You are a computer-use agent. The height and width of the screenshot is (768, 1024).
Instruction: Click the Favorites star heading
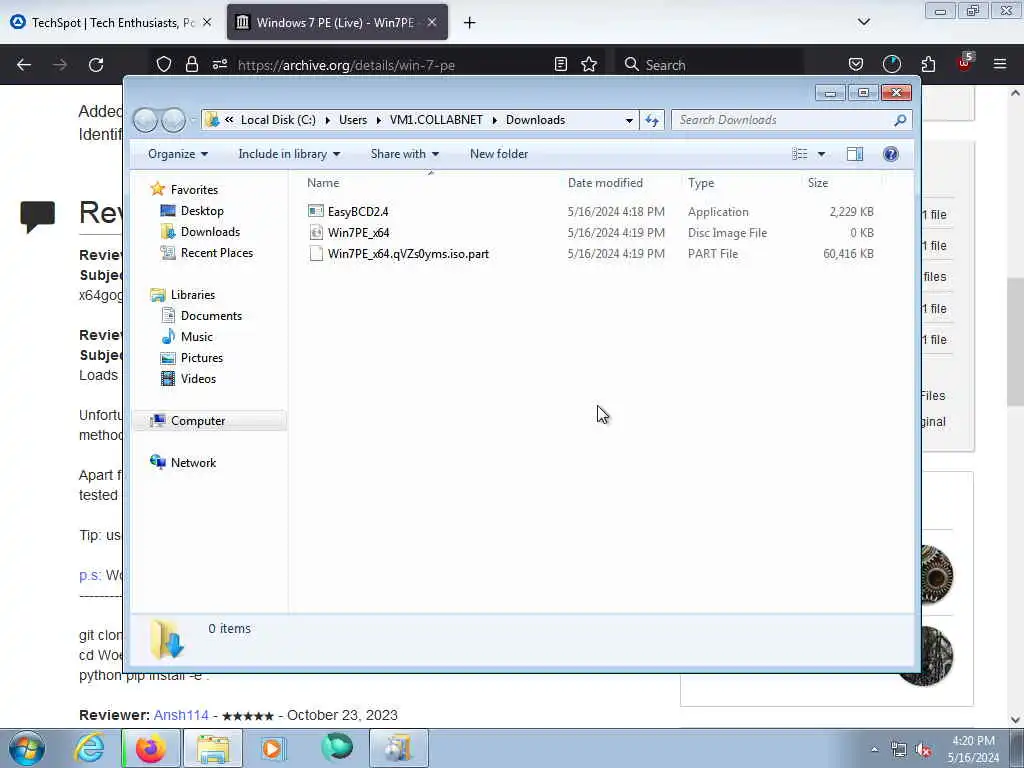click(x=194, y=189)
